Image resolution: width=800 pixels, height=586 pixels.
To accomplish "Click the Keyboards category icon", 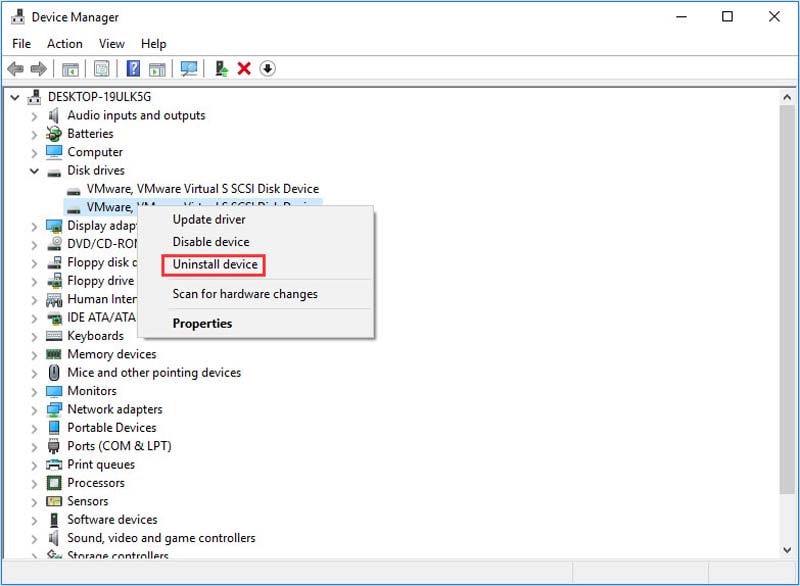I will tap(54, 336).
